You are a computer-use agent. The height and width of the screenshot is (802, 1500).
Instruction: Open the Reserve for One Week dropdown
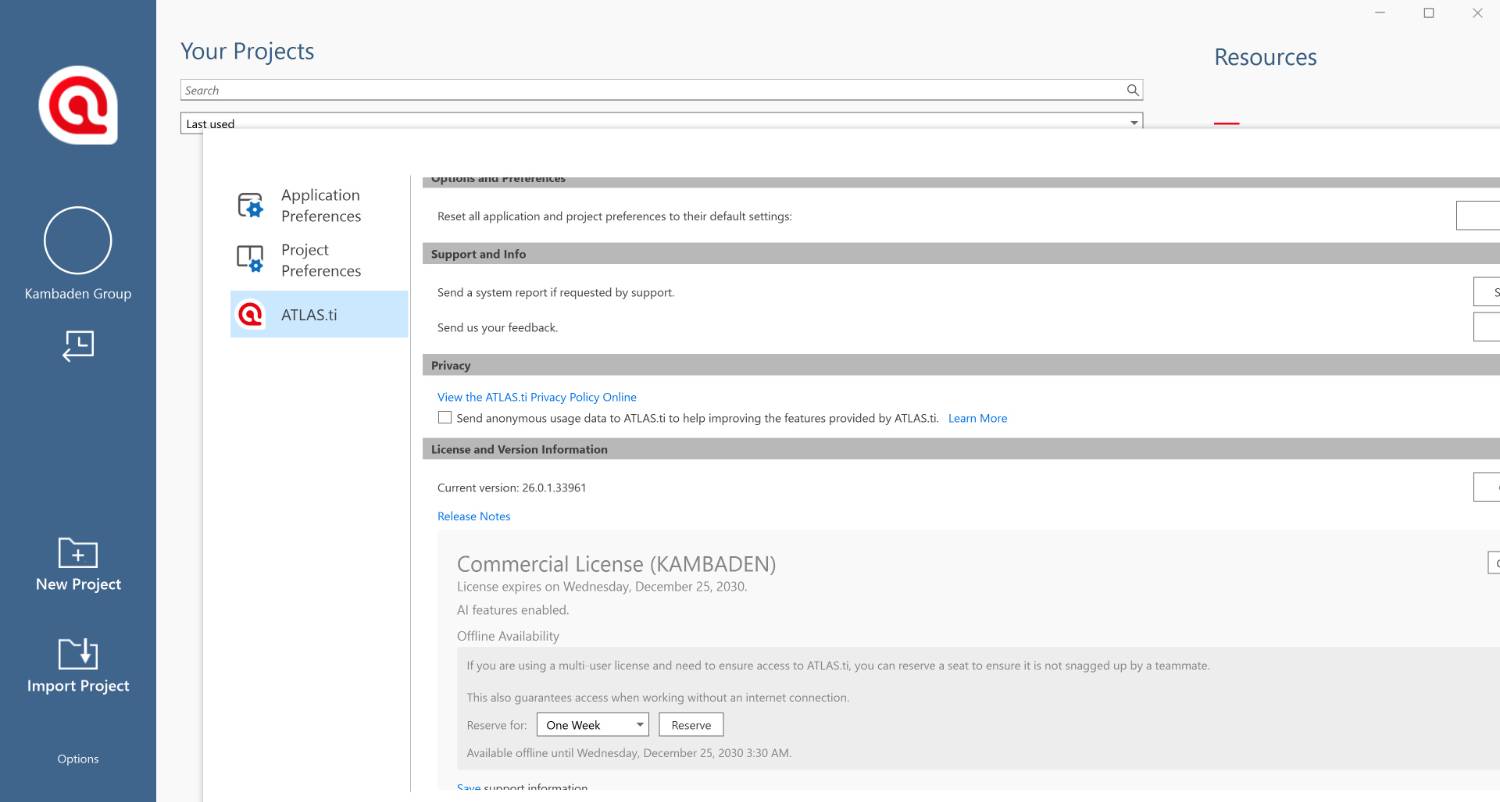(x=592, y=725)
